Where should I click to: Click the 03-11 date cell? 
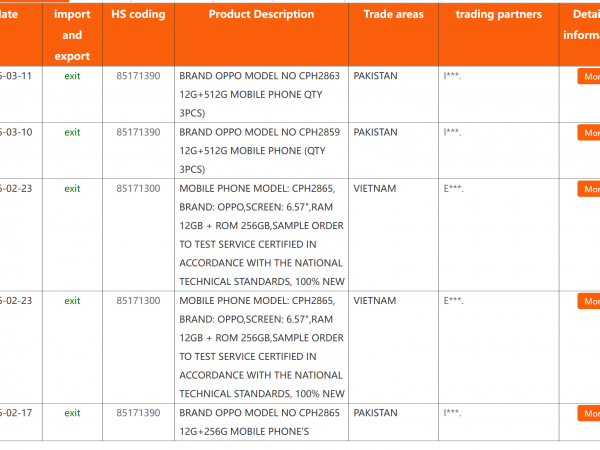[x=16, y=76]
